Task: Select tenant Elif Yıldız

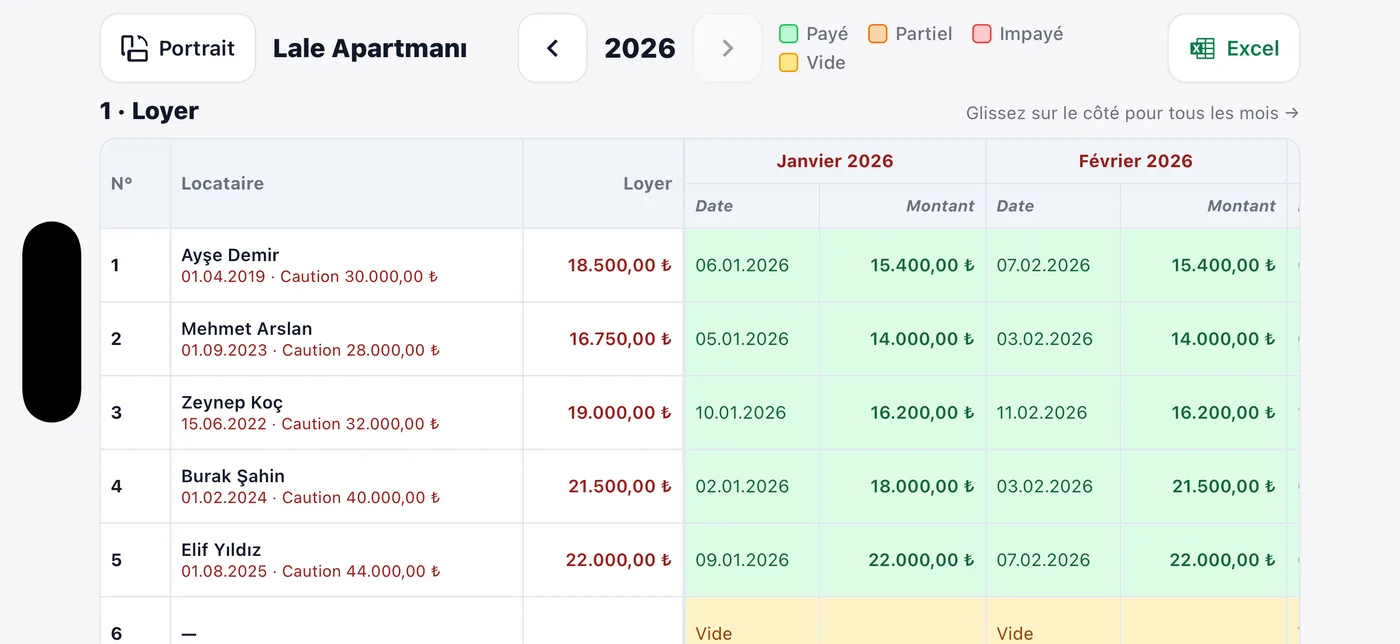Action: click(221, 550)
